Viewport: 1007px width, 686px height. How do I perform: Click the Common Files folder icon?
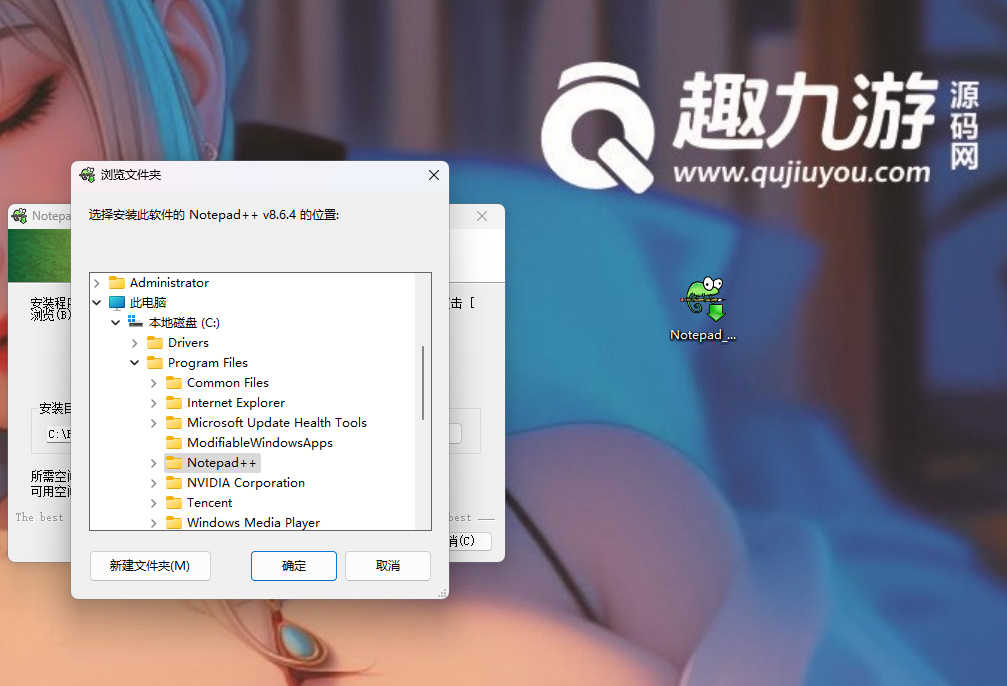[174, 383]
